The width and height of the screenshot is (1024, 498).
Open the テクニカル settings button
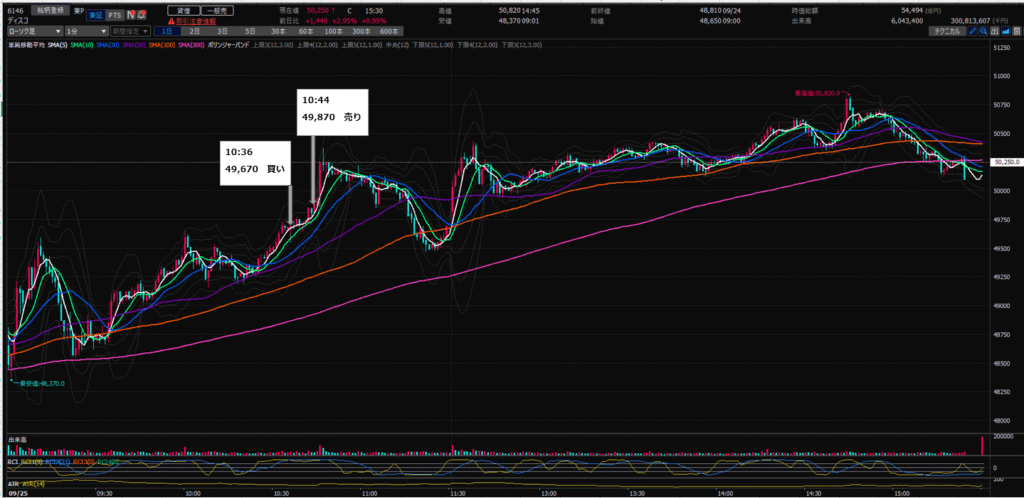coord(945,32)
